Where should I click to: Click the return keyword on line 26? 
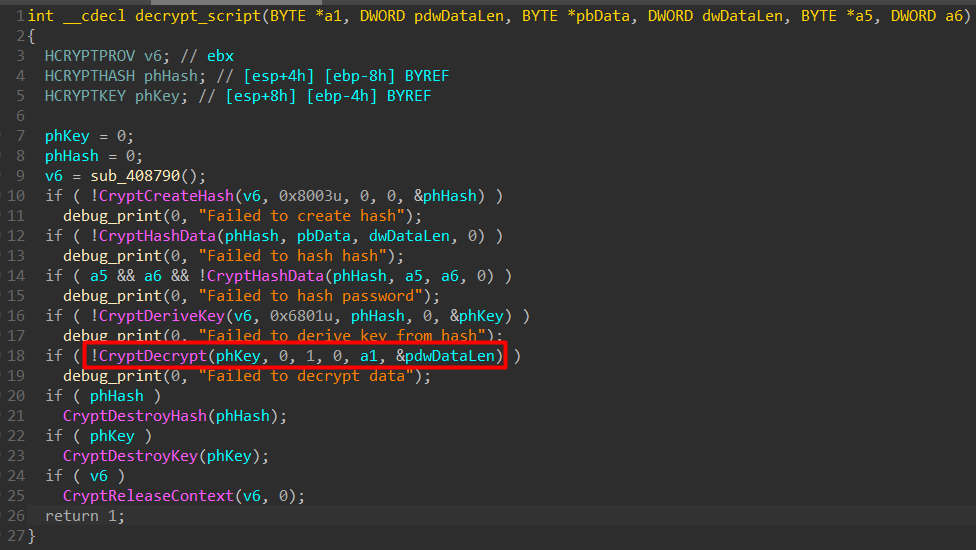pos(72,516)
